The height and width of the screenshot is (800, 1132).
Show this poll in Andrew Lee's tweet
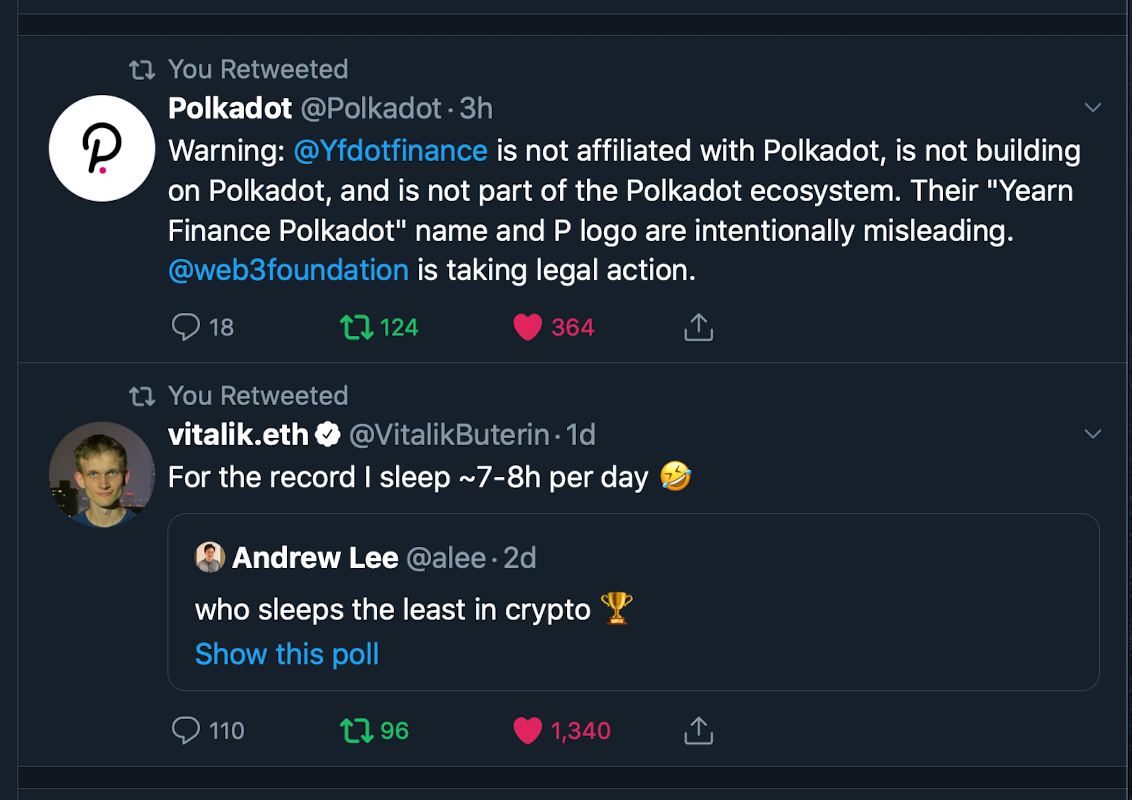pos(287,654)
